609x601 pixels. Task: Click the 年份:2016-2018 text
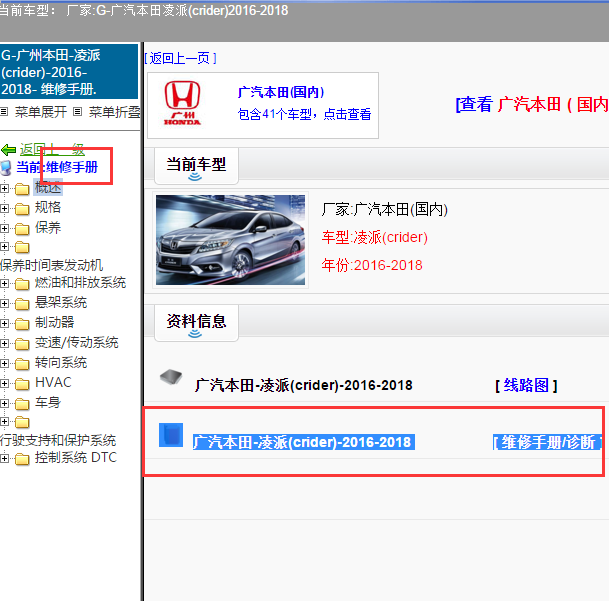tap(372, 265)
